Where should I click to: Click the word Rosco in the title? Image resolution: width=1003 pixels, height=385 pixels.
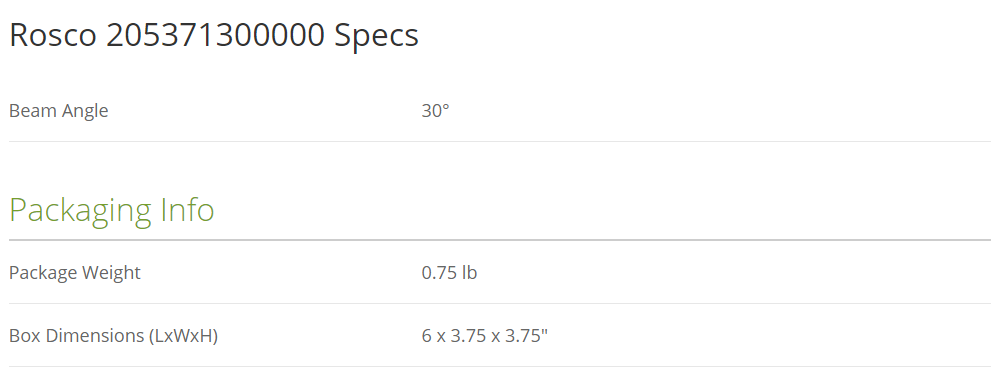(x=53, y=35)
